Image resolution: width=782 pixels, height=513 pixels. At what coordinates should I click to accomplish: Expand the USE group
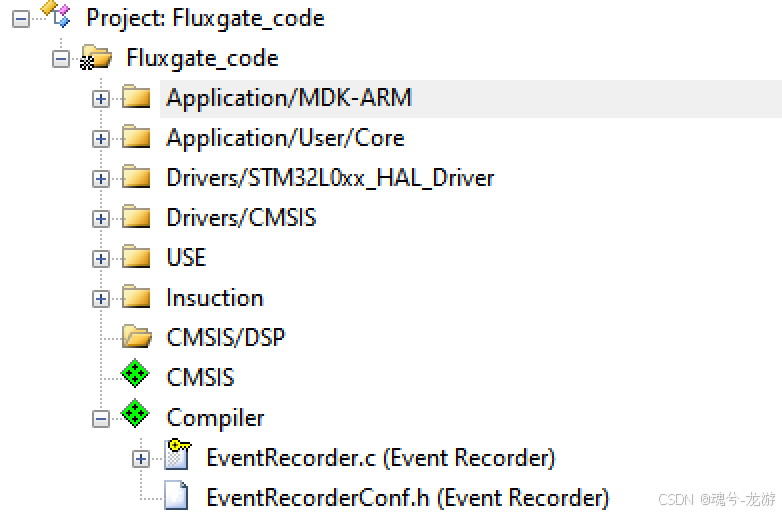(x=101, y=259)
